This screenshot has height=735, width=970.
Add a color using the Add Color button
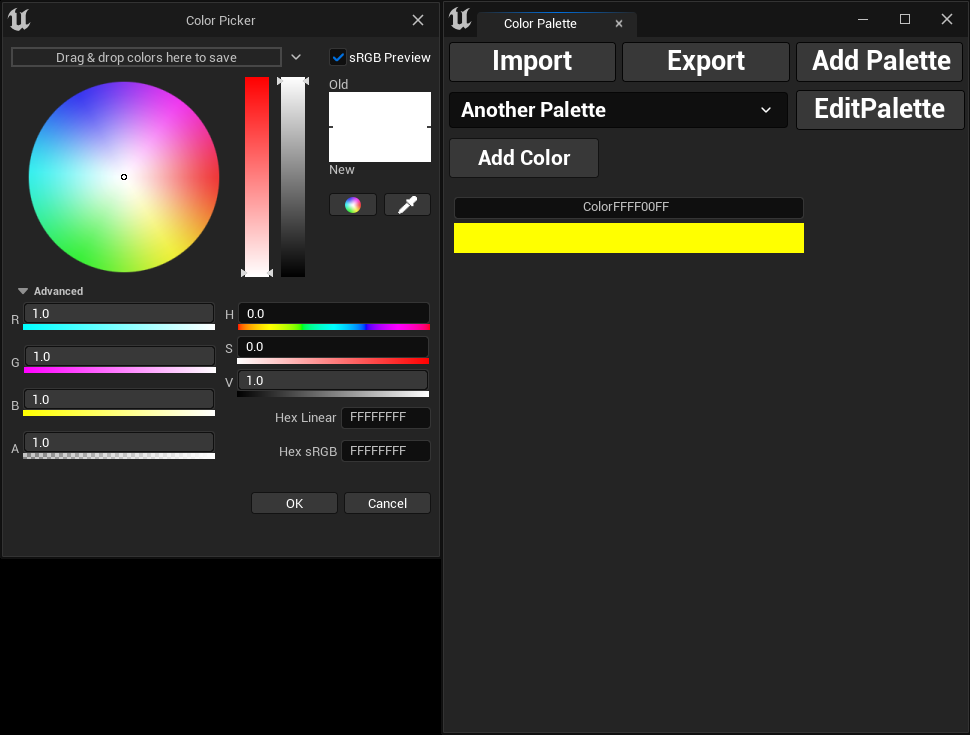(523, 158)
